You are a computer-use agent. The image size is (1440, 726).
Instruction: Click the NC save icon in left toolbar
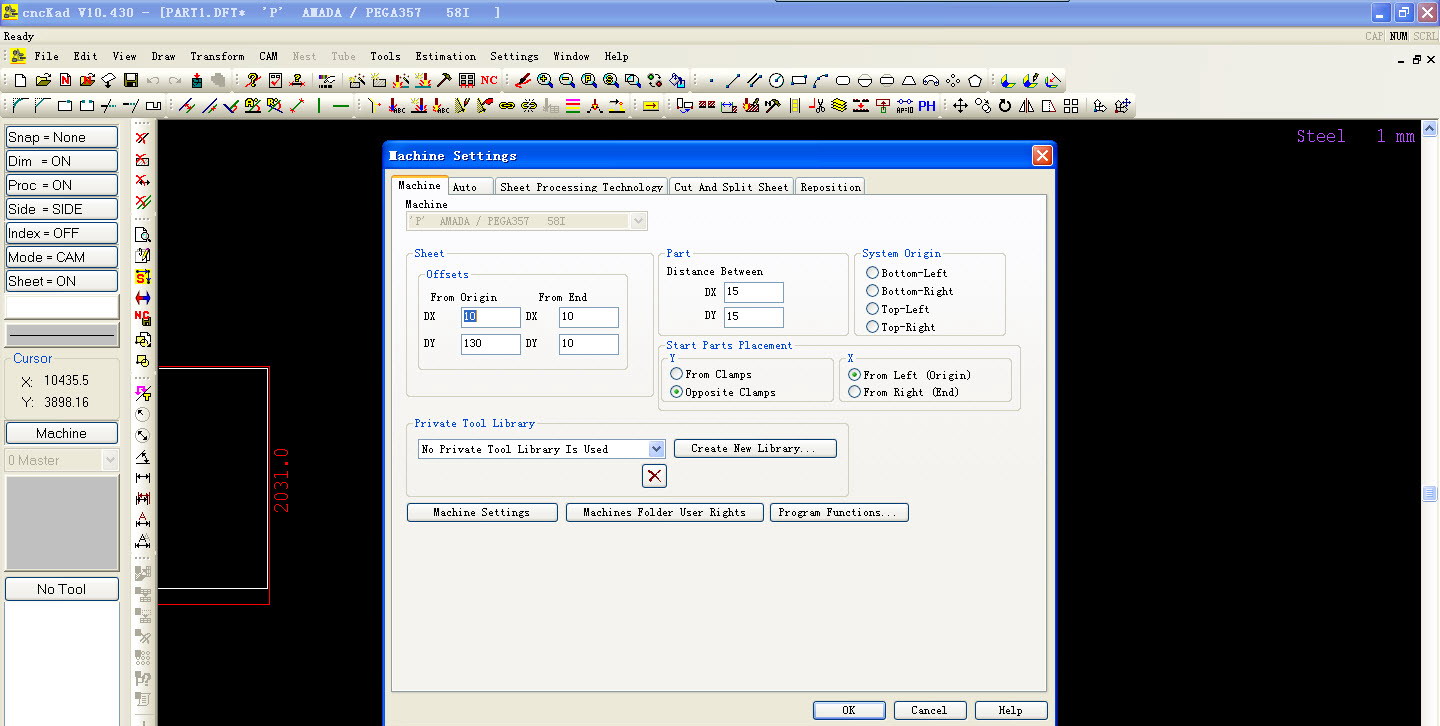(143, 319)
